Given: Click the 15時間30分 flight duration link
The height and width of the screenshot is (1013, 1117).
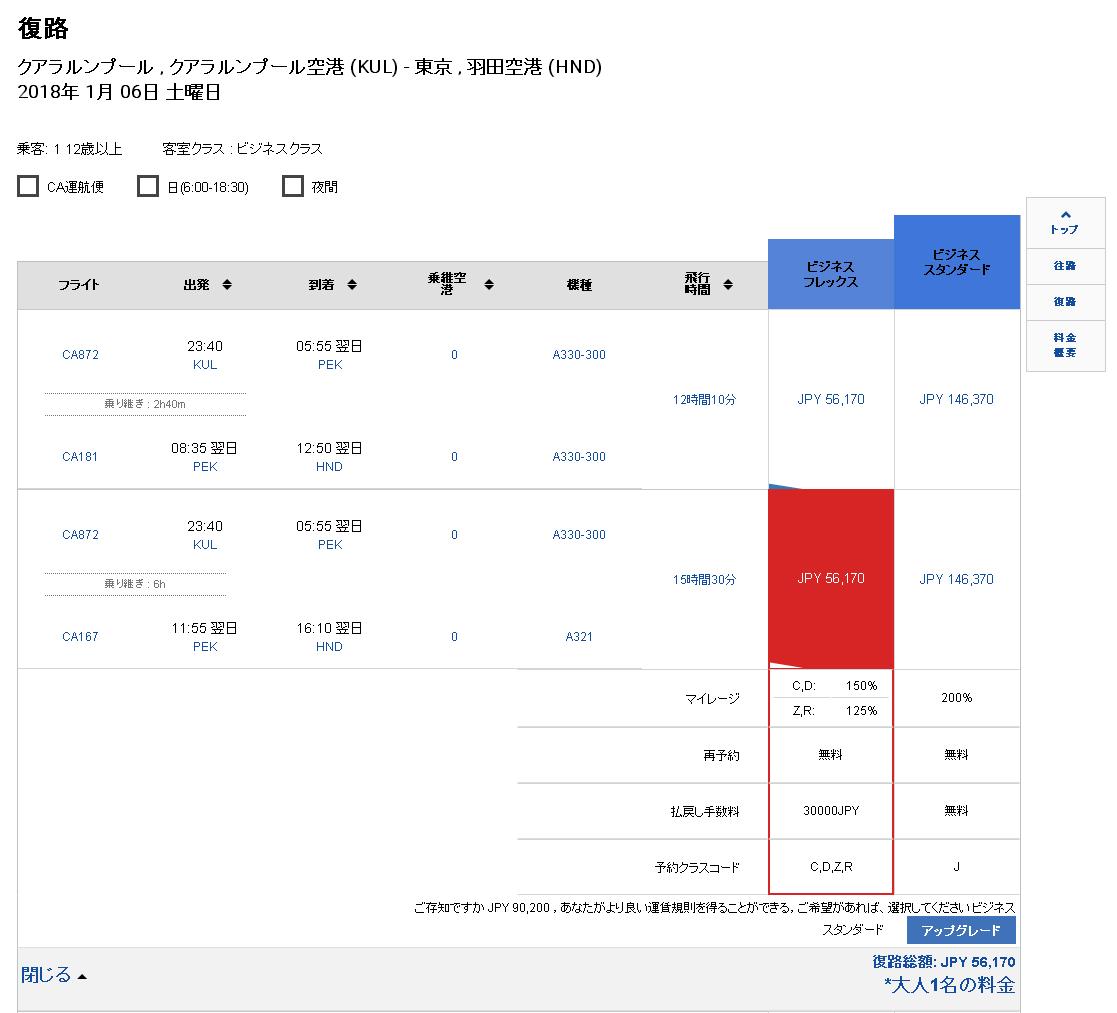Looking at the screenshot, I should point(705,579).
